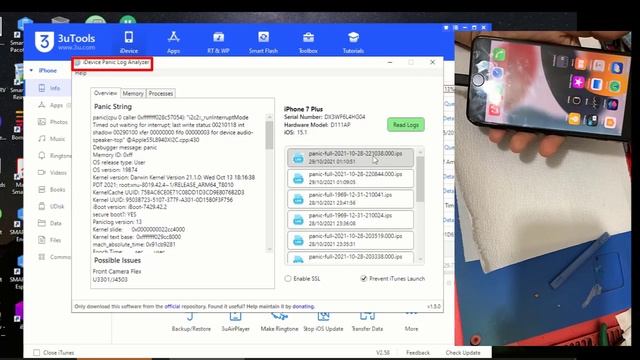Toggle the Close iTunes checkbox
The image size is (640, 360).
tap(37, 352)
